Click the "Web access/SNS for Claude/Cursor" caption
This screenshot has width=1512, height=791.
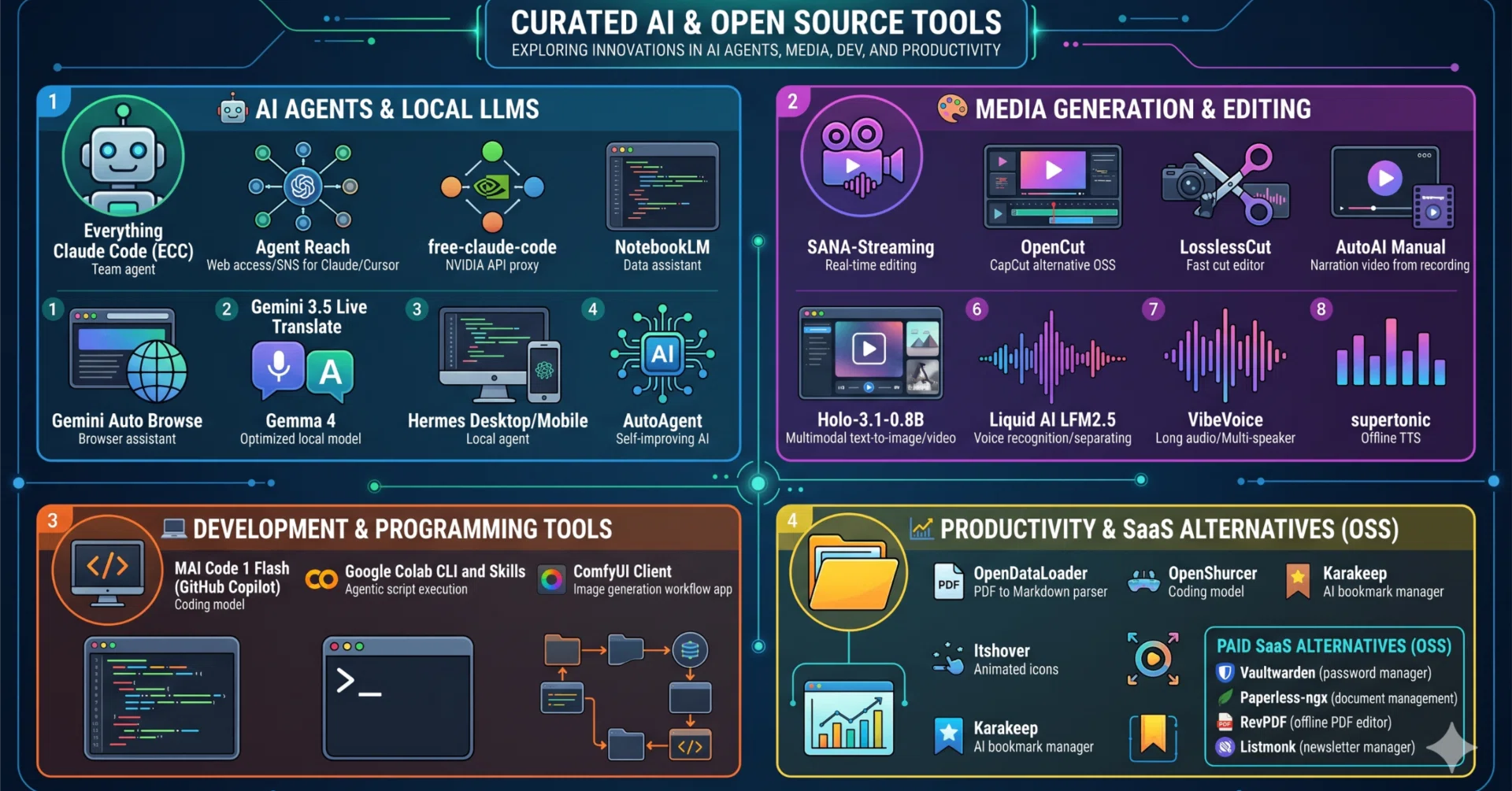[303, 265]
